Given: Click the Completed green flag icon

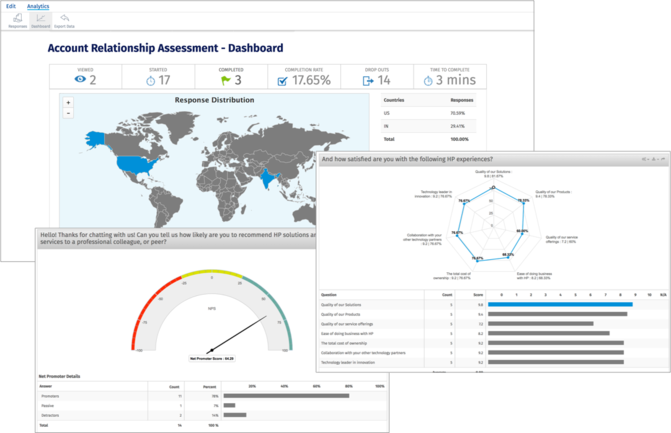Looking at the screenshot, I should point(226,80).
